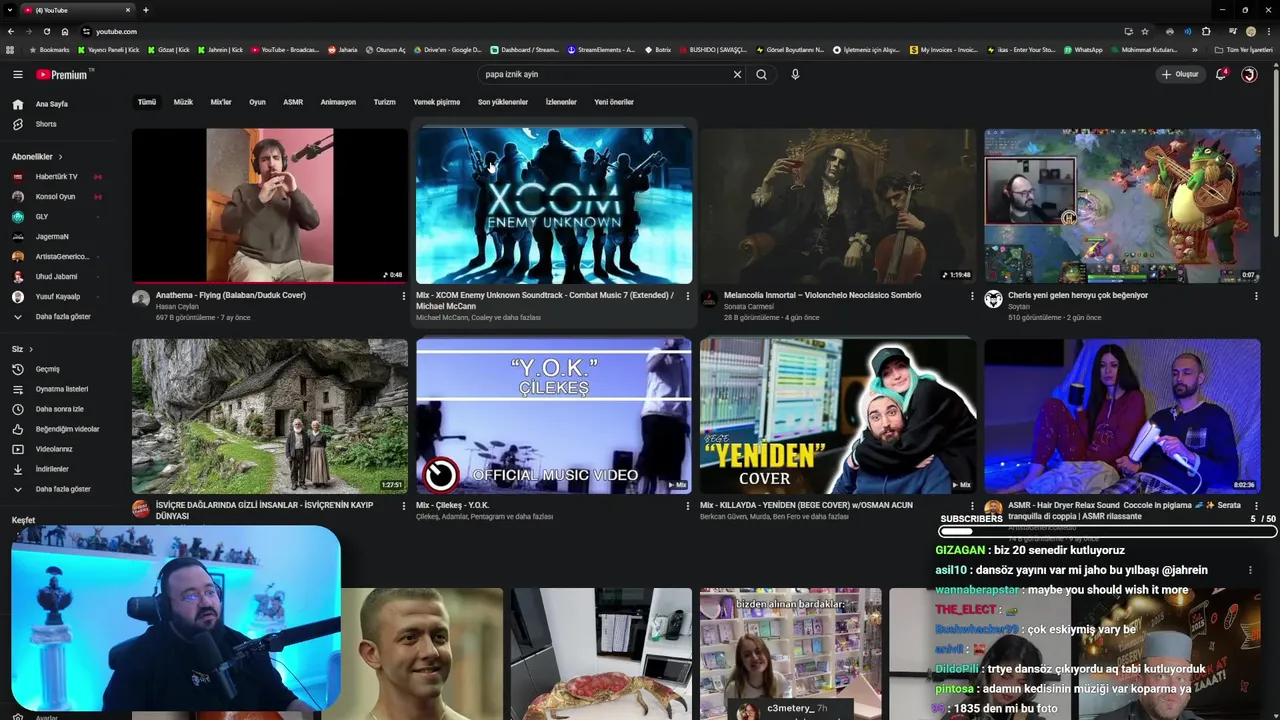Open more options for Anathema Flying video
This screenshot has width=1280, height=720.
[404, 296]
